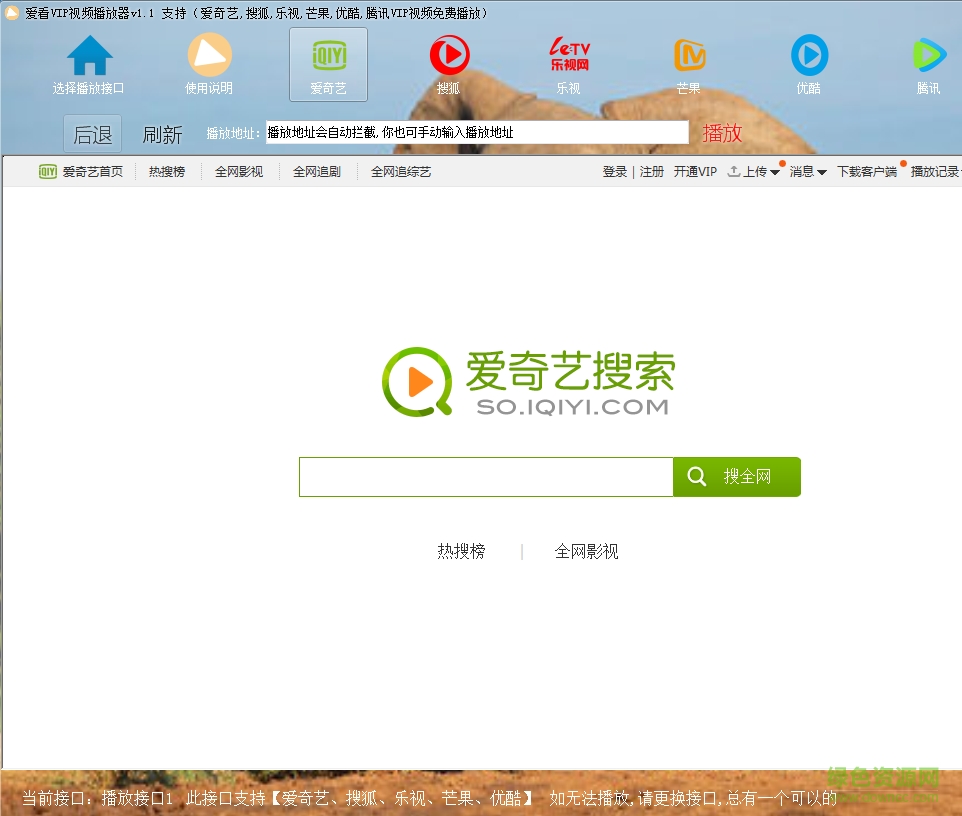962x816 pixels.
Task: Click the iQiyi logo beside 爱奇艺首页
Action: [47, 171]
